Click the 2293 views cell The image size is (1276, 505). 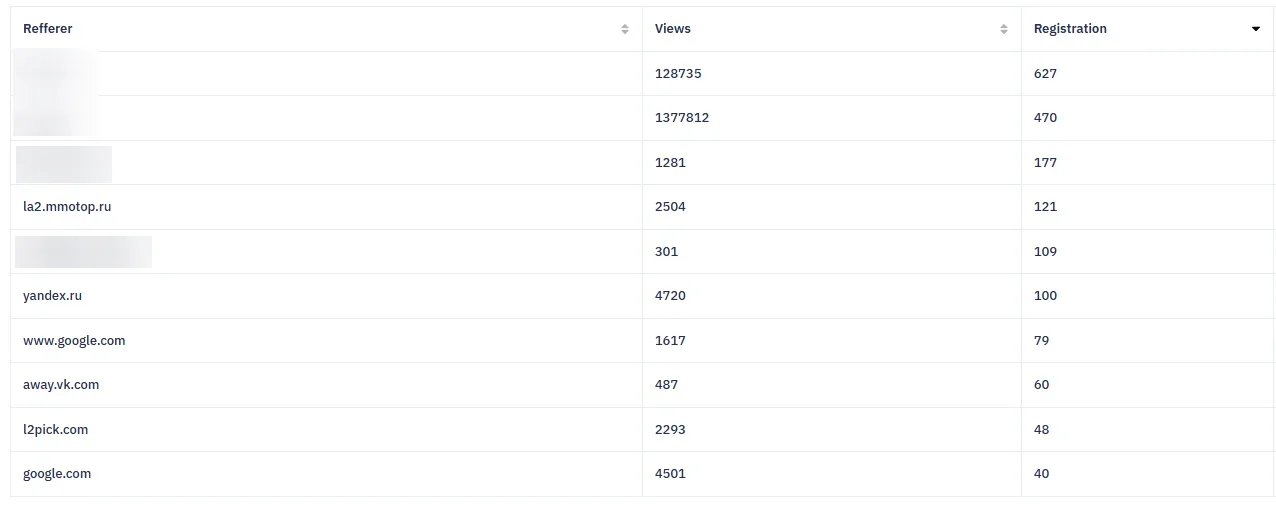tap(670, 430)
